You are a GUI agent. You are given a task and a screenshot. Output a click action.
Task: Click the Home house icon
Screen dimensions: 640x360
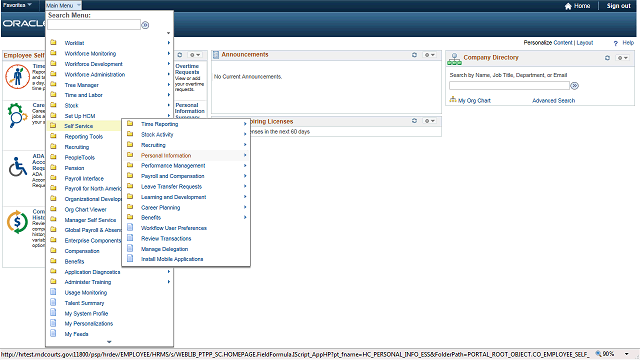pyautogui.click(x=568, y=6)
